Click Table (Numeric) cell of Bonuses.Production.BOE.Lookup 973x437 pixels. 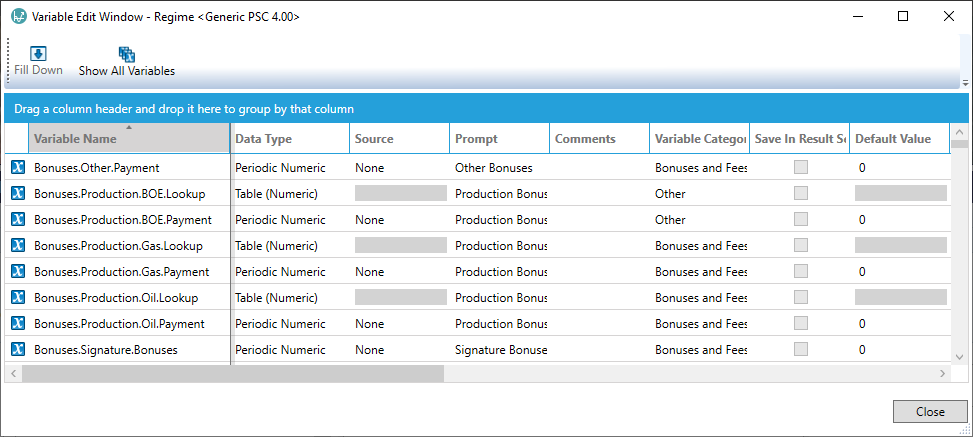pos(290,194)
